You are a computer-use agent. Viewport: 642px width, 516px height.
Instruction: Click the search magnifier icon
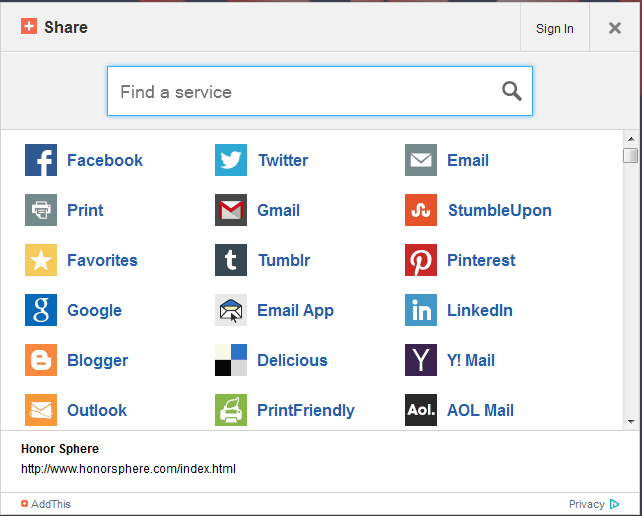[512, 91]
